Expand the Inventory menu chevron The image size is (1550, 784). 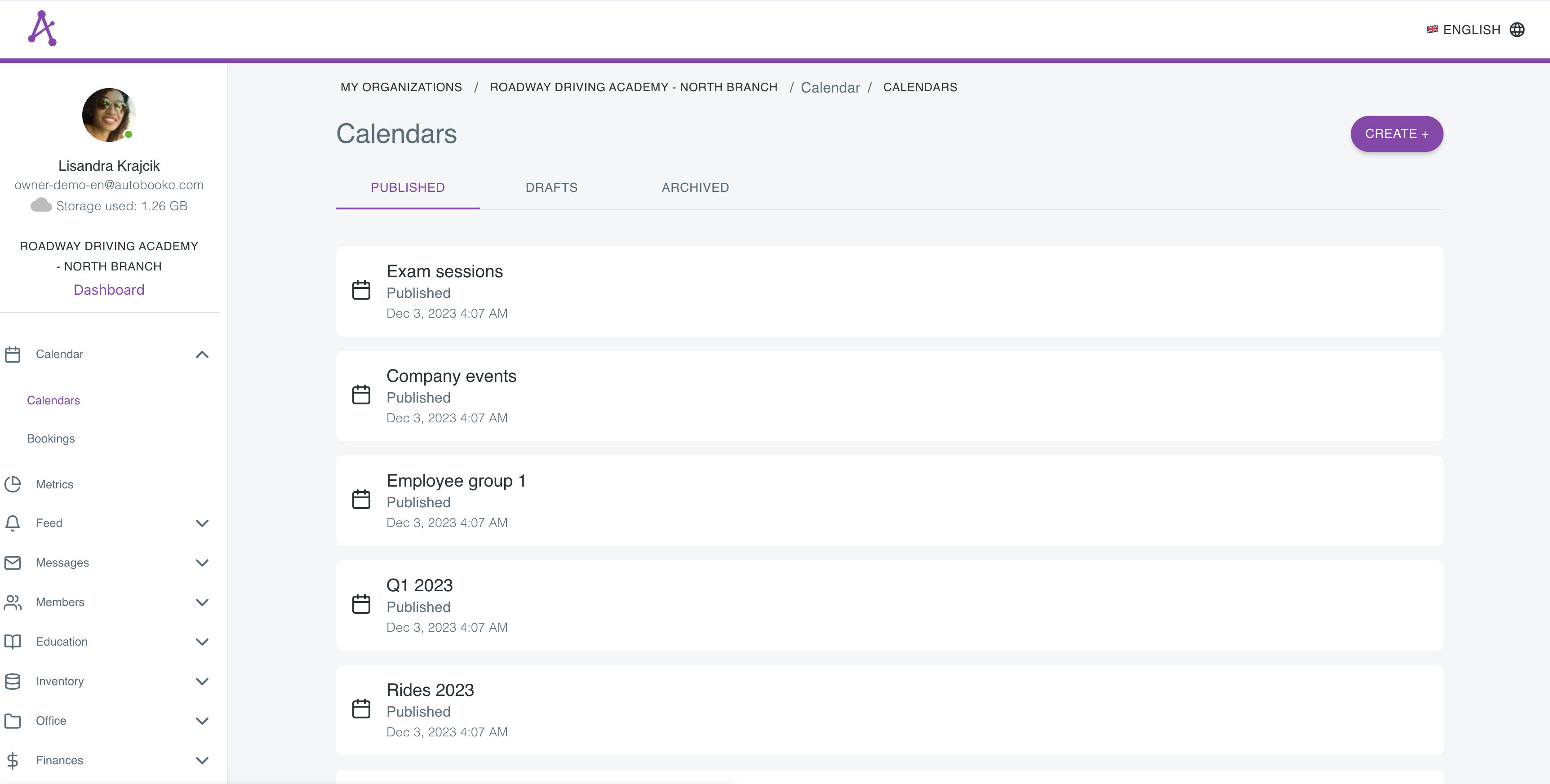coord(202,681)
